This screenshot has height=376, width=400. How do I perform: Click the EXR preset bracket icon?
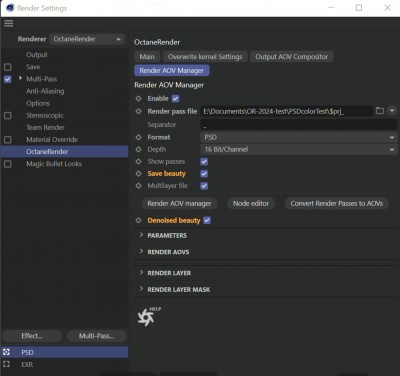[6, 364]
